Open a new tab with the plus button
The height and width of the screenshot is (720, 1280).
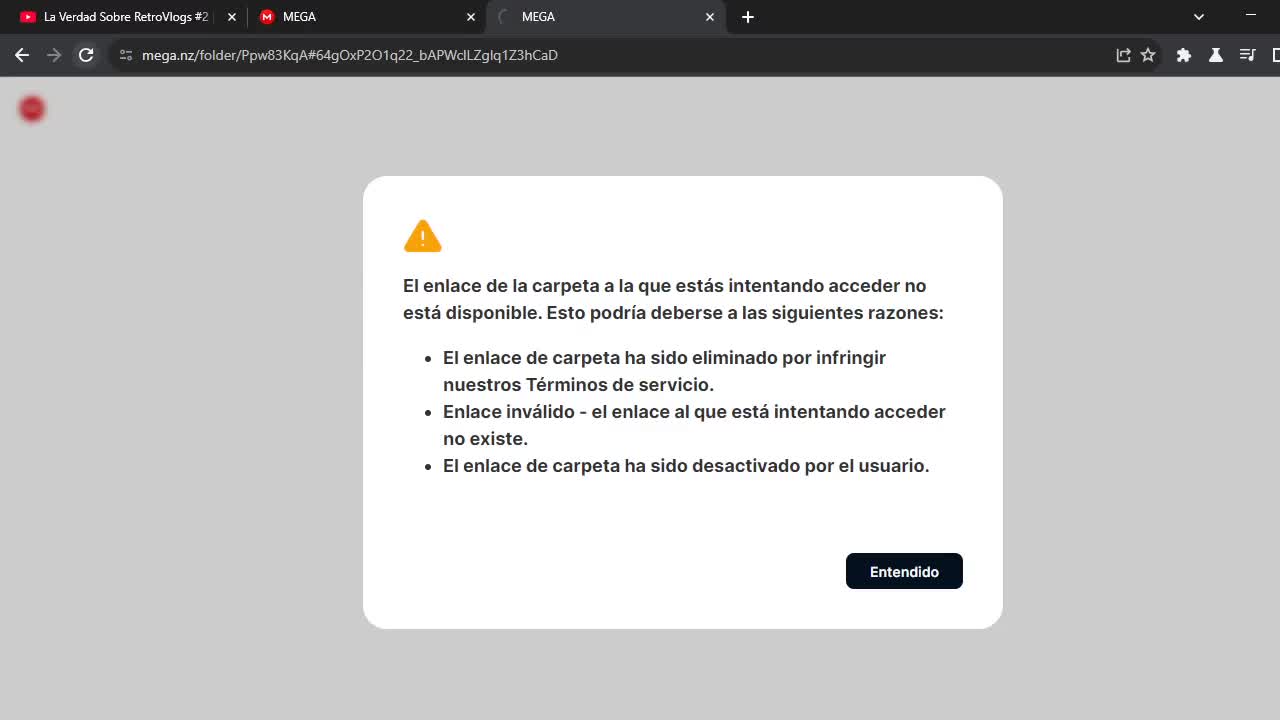click(x=747, y=17)
